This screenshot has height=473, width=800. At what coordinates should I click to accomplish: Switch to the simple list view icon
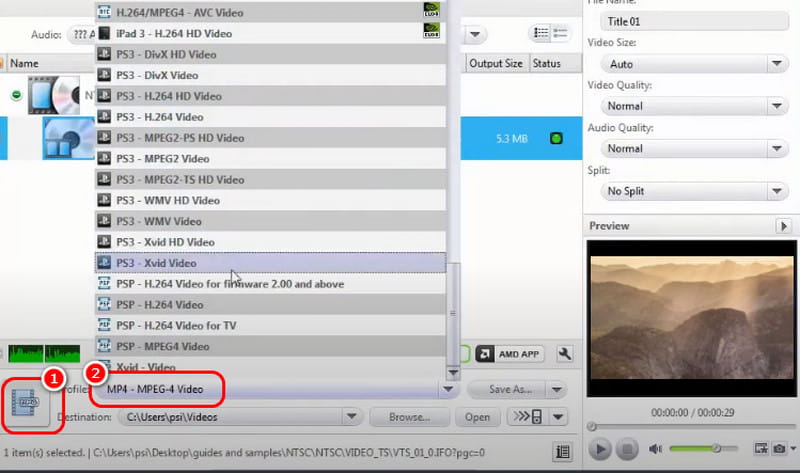(560, 33)
